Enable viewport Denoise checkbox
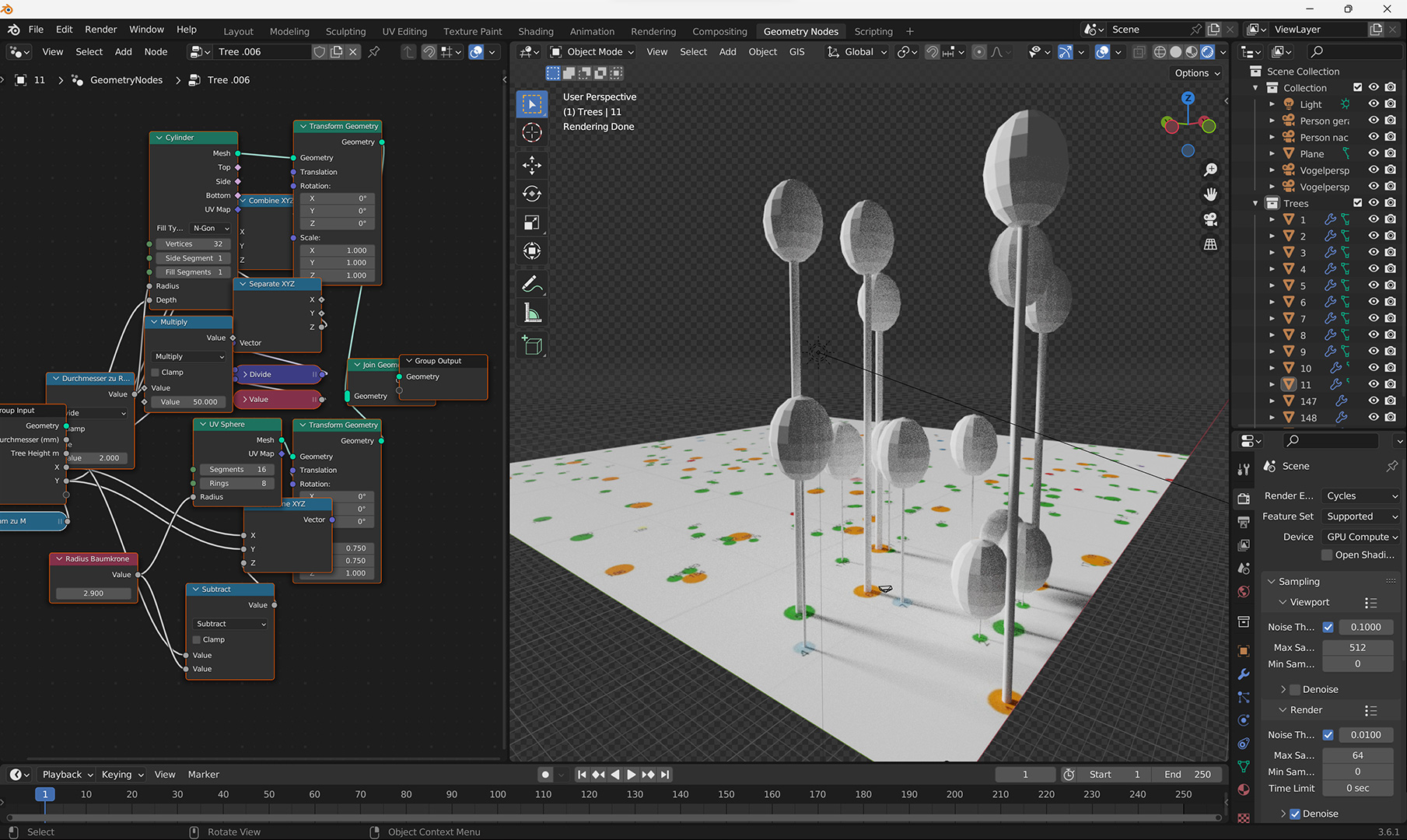The height and width of the screenshot is (840, 1407). [x=1295, y=689]
